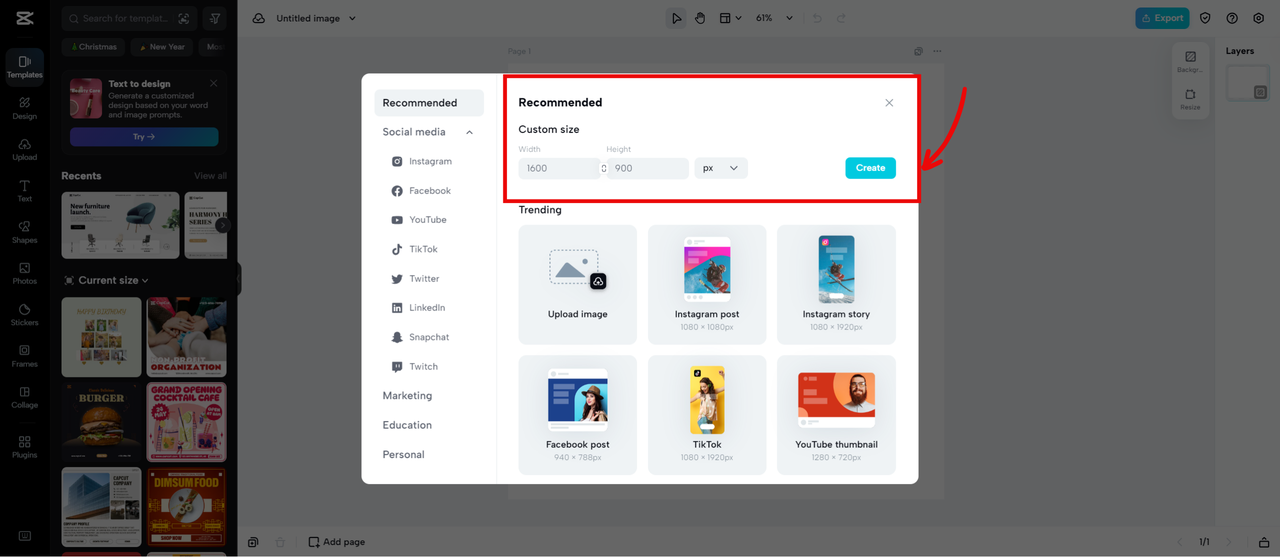The width and height of the screenshot is (1280, 557).
Task: Open the Marketing category
Action: 407,396
